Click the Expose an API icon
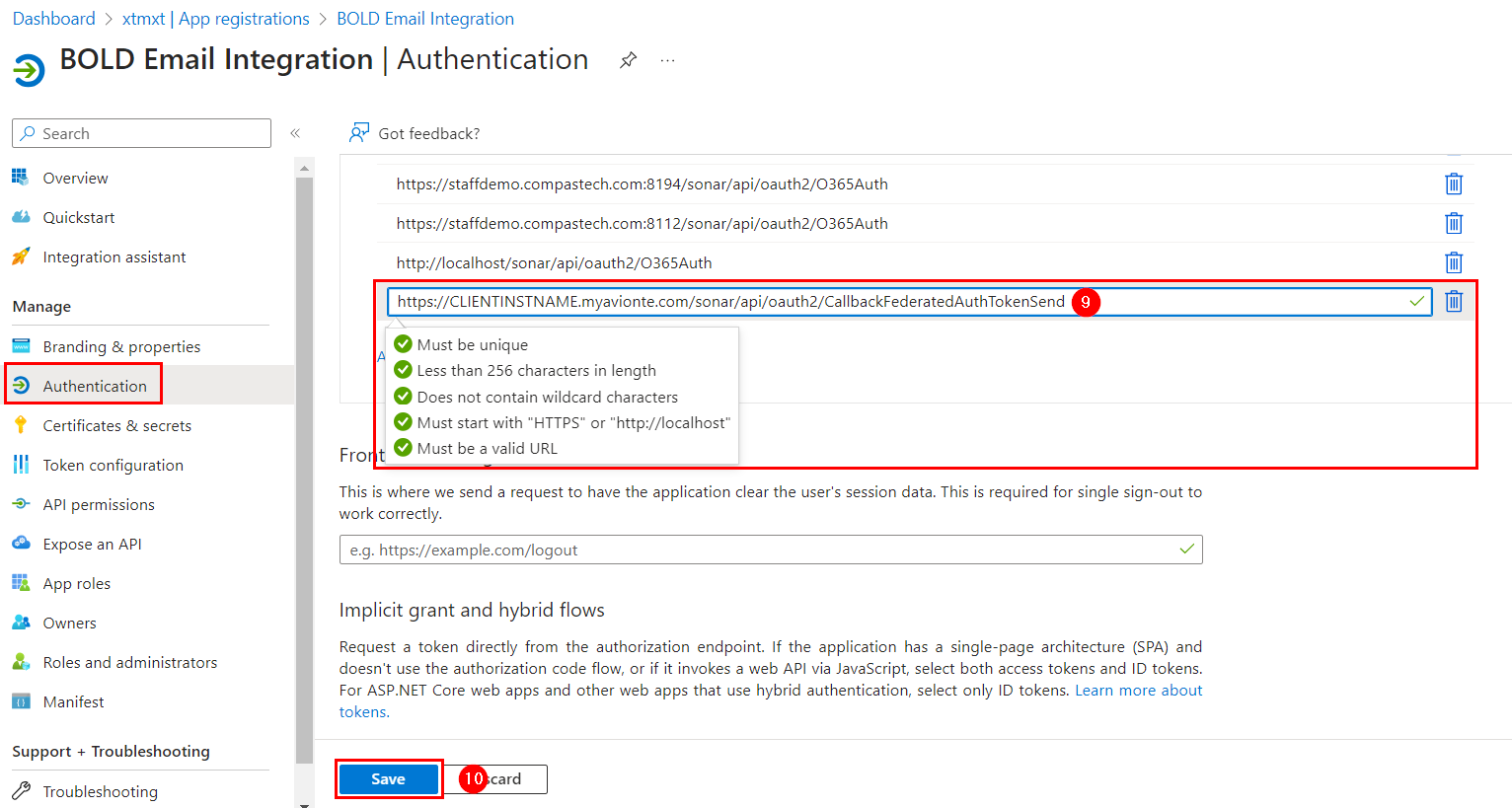 coord(21,544)
